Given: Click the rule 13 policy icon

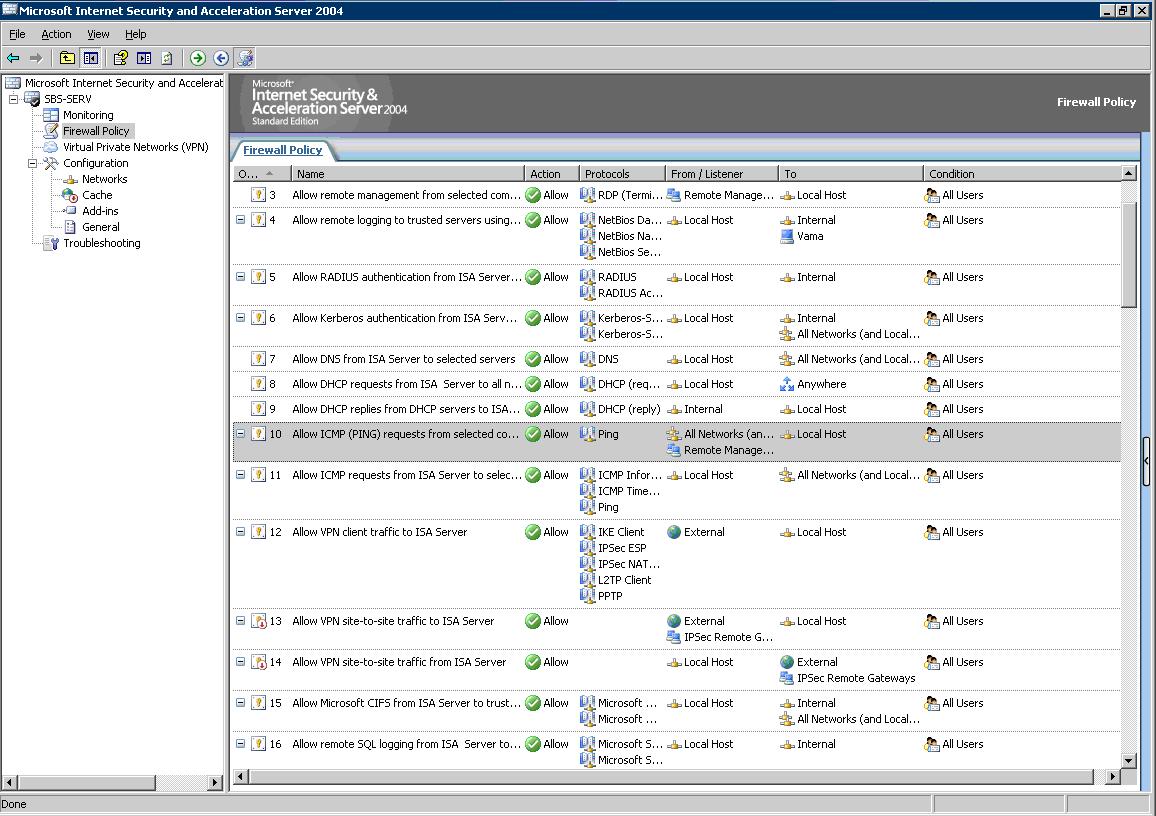Looking at the screenshot, I should pyautogui.click(x=258, y=621).
